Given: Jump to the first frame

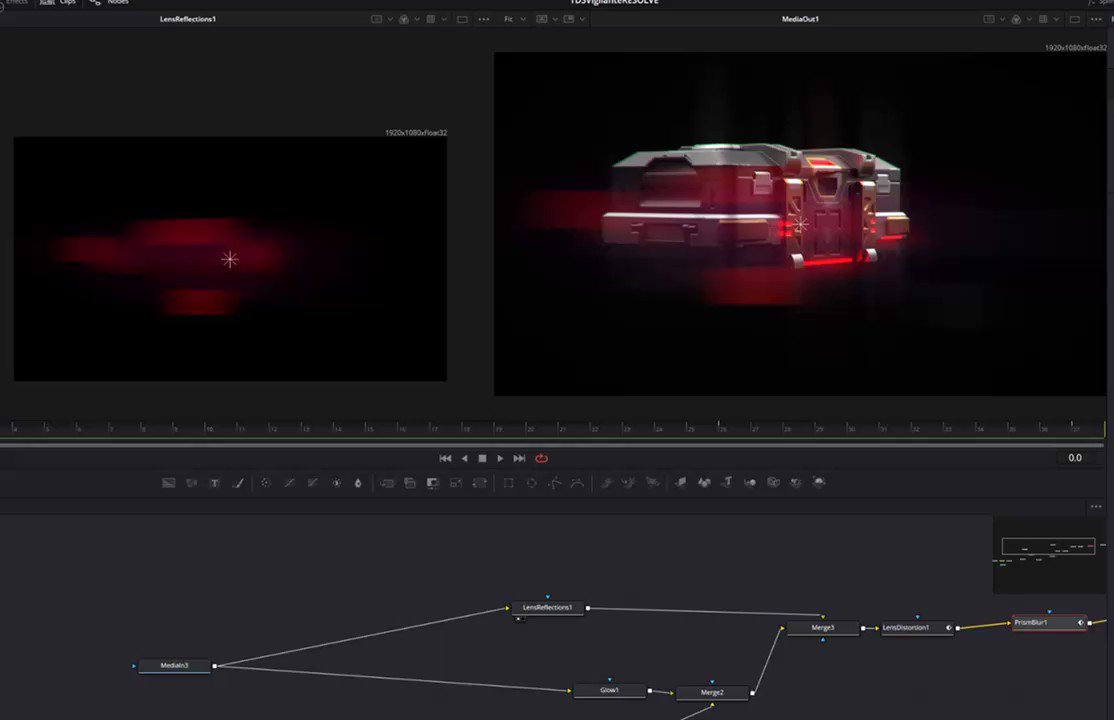Looking at the screenshot, I should [x=445, y=458].
